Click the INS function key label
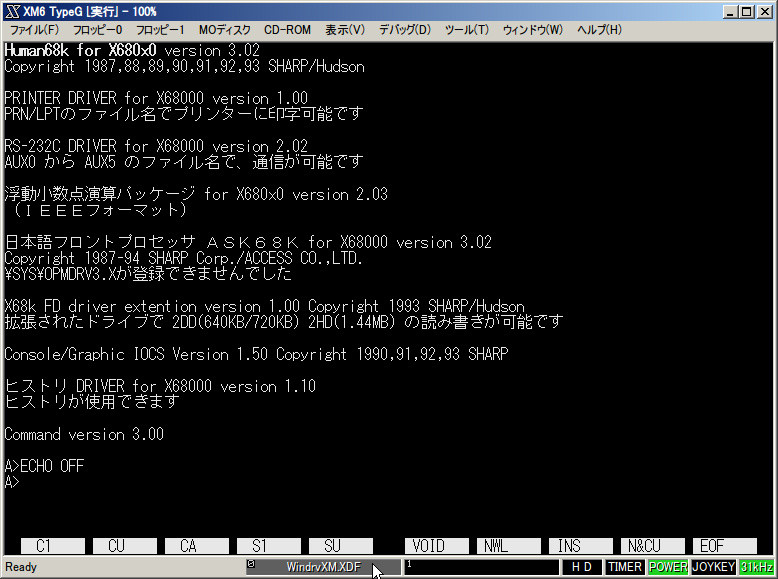This screenshot has height=579, width=778. [581, 546]
